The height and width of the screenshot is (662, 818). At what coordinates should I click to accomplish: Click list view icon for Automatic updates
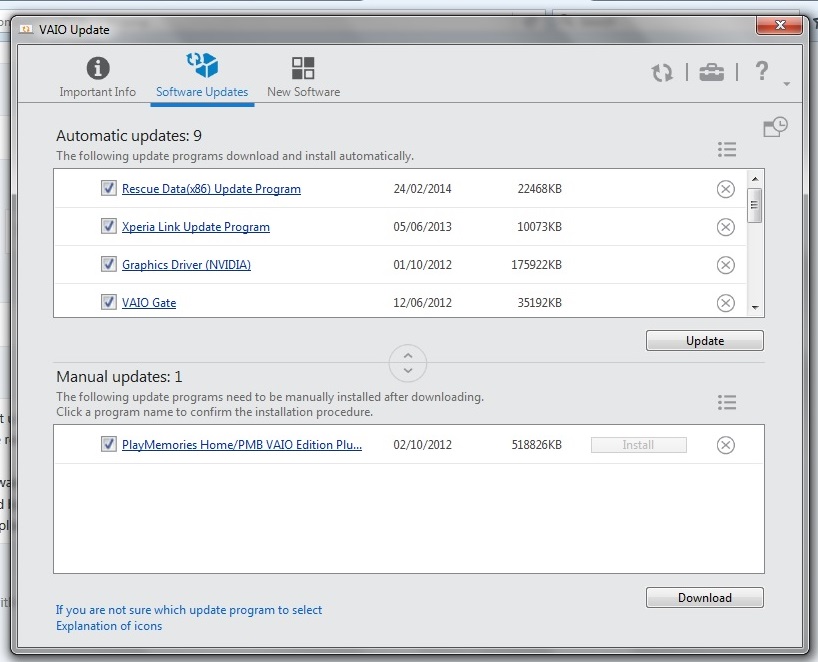coord(727,149)
